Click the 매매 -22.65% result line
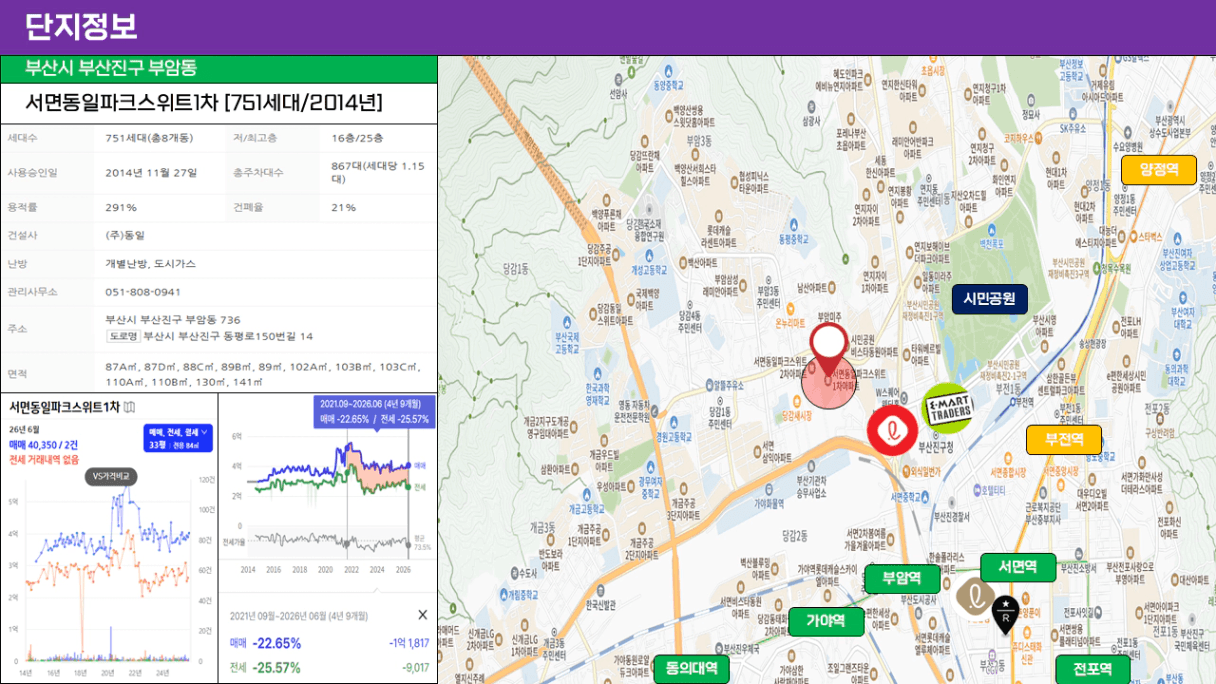 tap(266, 643)
